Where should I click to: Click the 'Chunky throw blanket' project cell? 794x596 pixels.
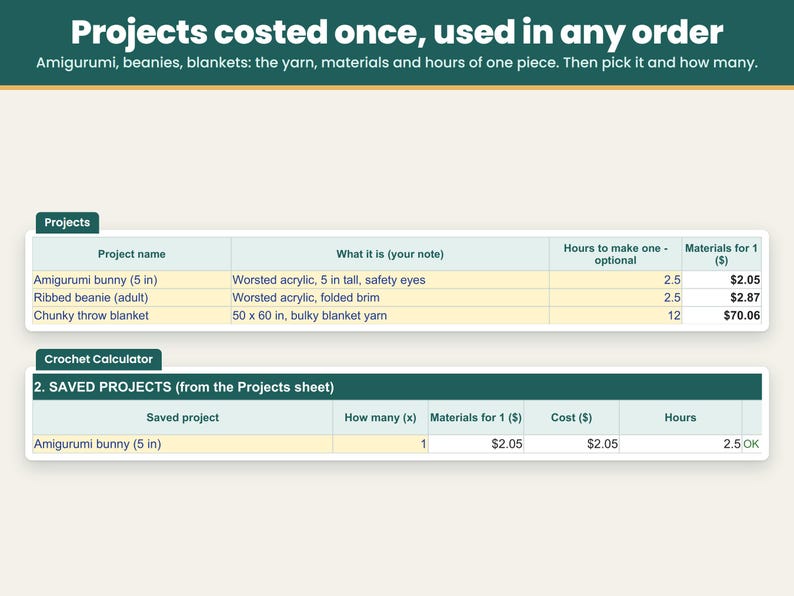pos(132,315)
